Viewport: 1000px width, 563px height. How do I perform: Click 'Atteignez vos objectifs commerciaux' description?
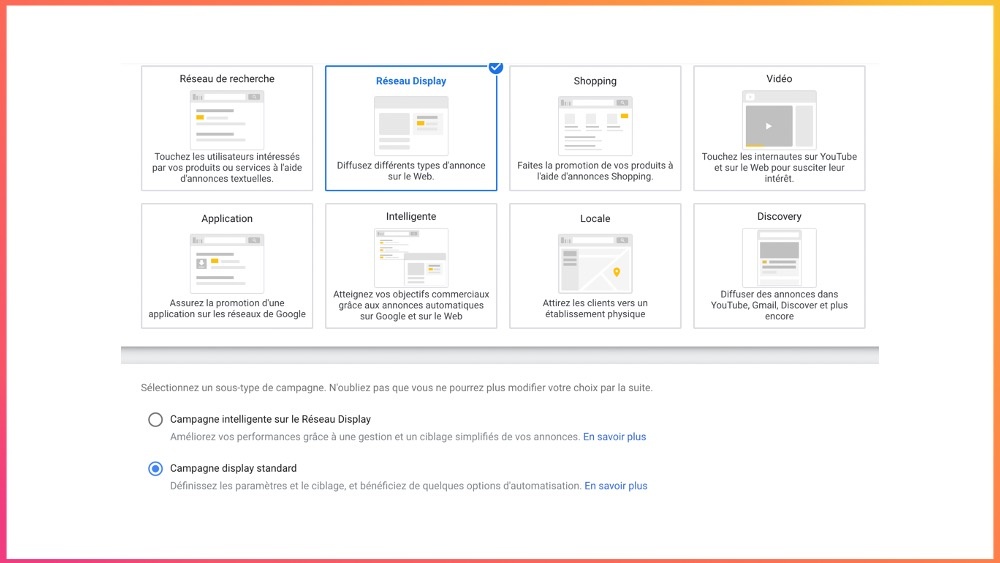pos(411,305)
